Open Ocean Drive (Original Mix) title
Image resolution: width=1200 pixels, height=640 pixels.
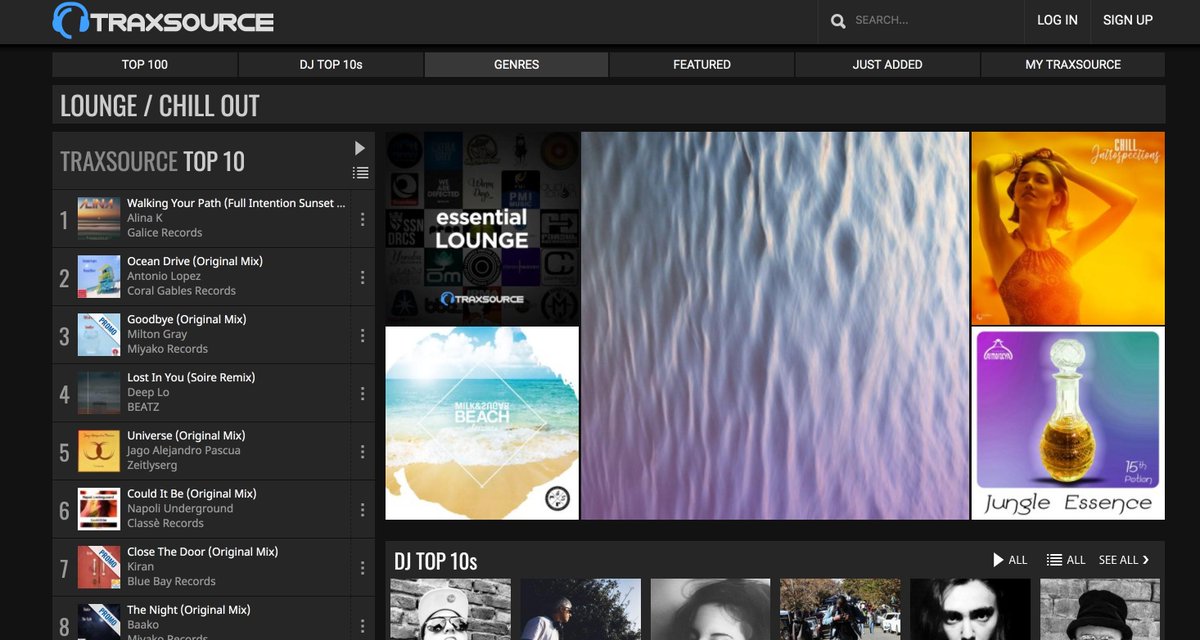195,261
